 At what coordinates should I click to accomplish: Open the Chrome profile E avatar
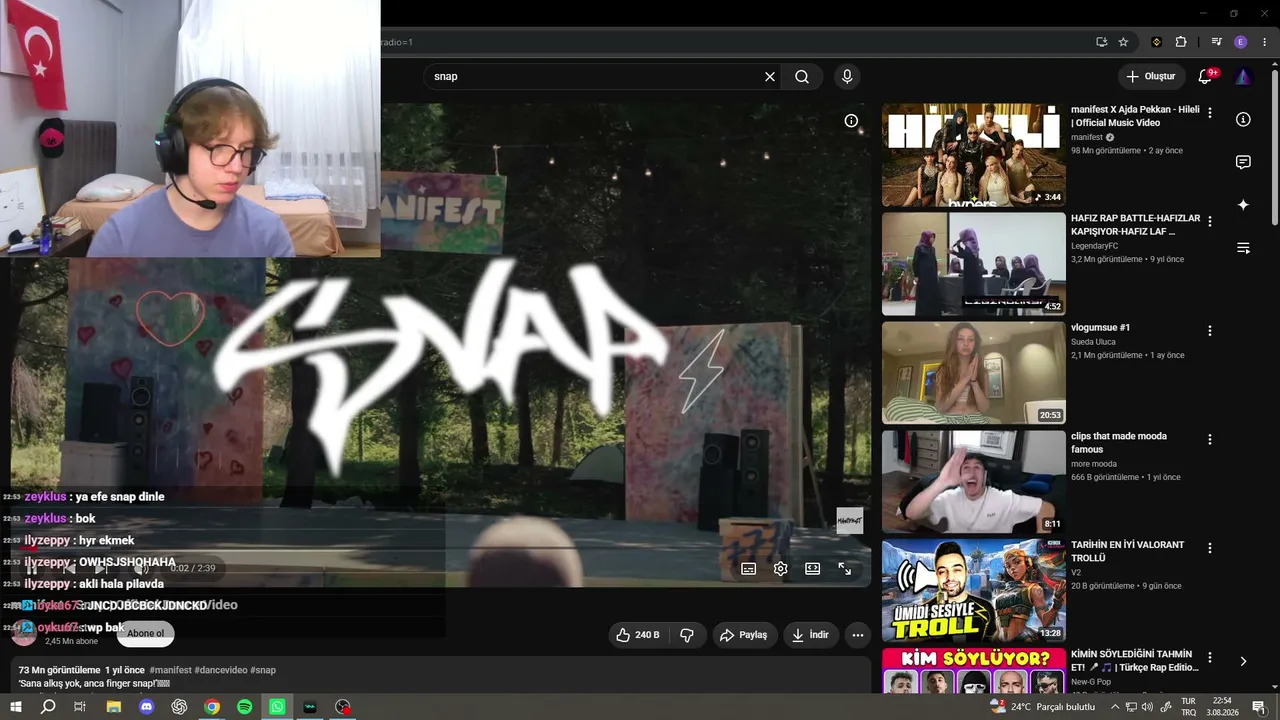point(1241,42)
